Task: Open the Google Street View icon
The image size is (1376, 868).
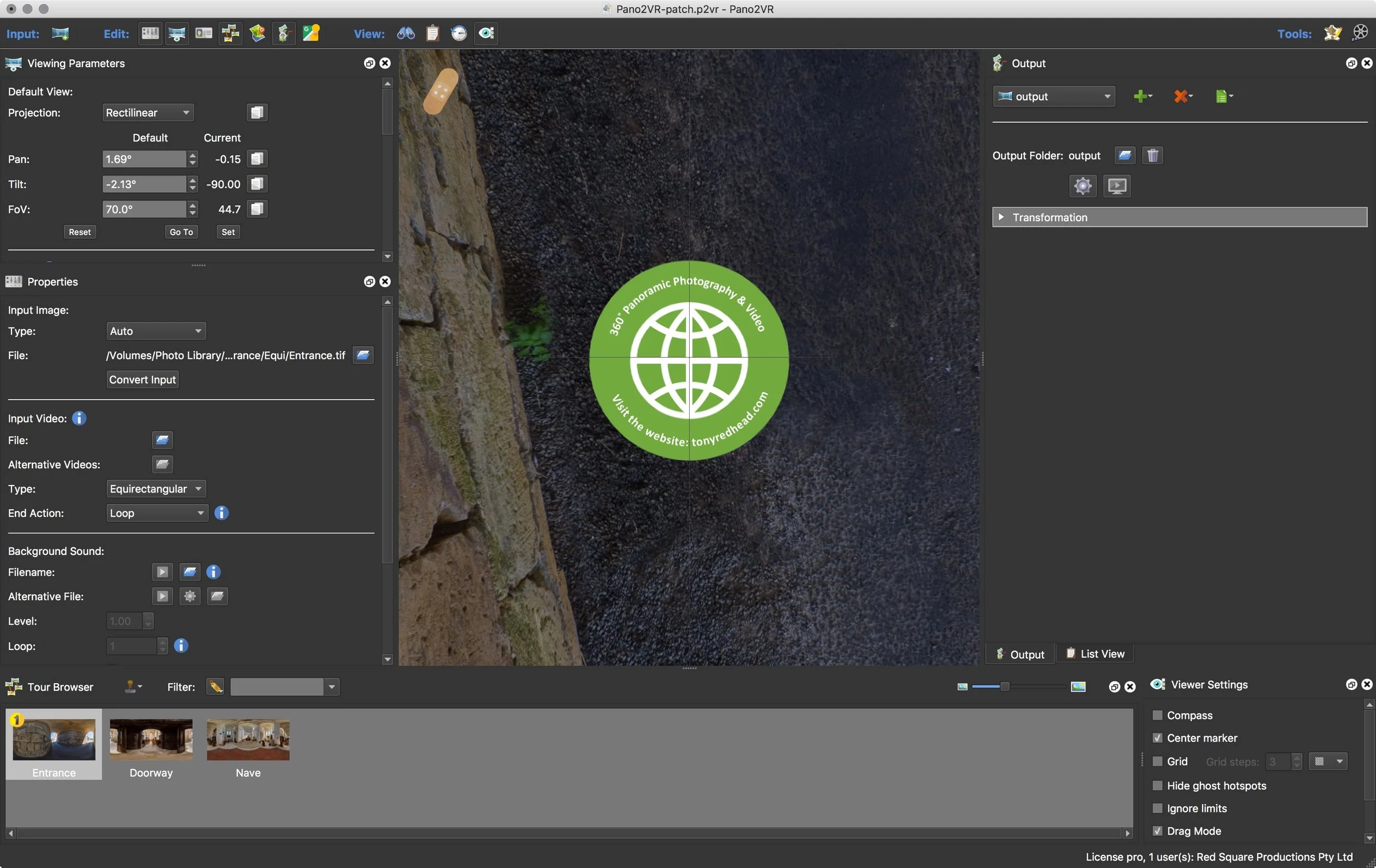Action: point(311,33)
